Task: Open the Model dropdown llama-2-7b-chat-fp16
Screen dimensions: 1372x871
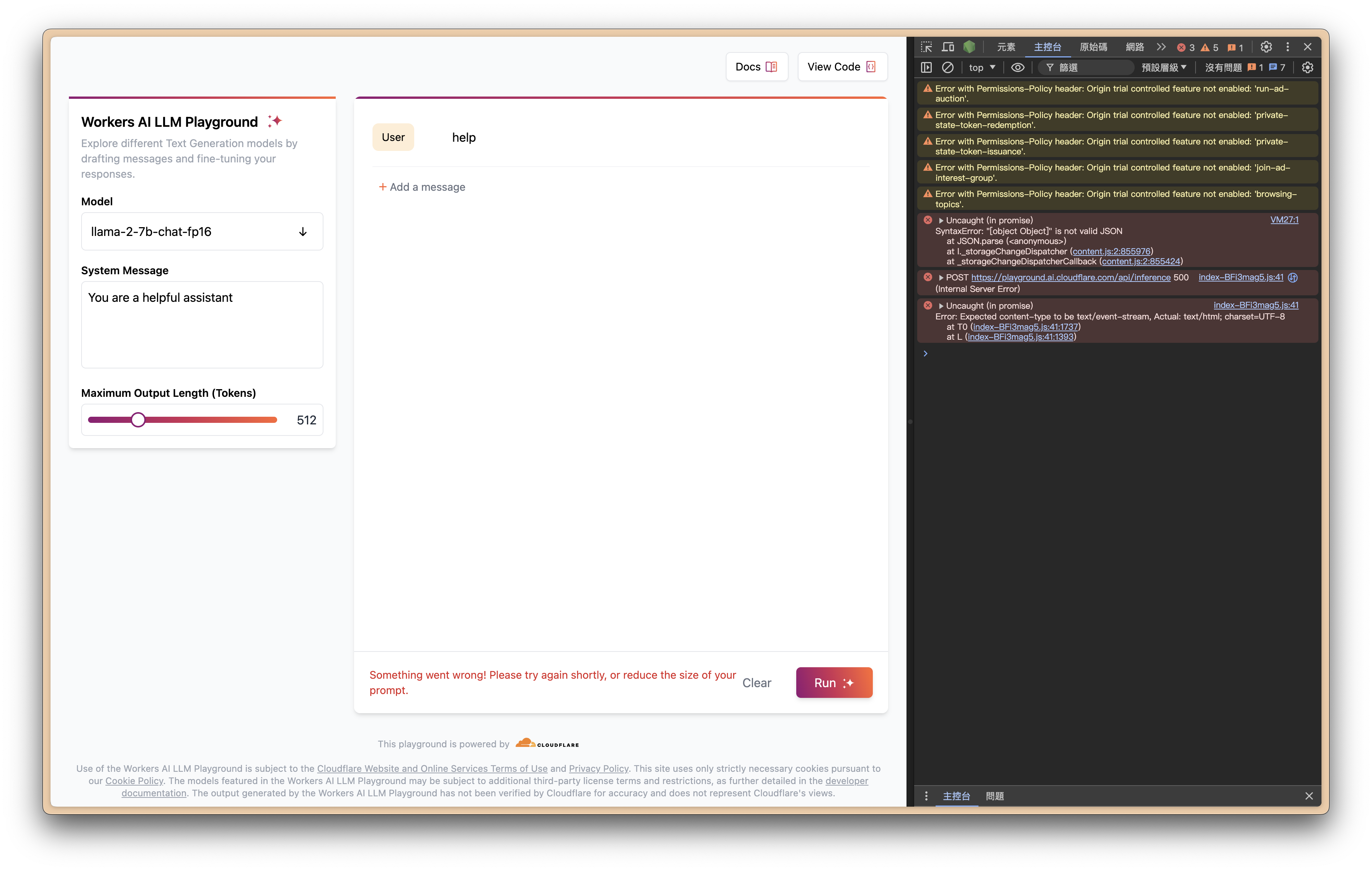Action: tap(202, 231)
